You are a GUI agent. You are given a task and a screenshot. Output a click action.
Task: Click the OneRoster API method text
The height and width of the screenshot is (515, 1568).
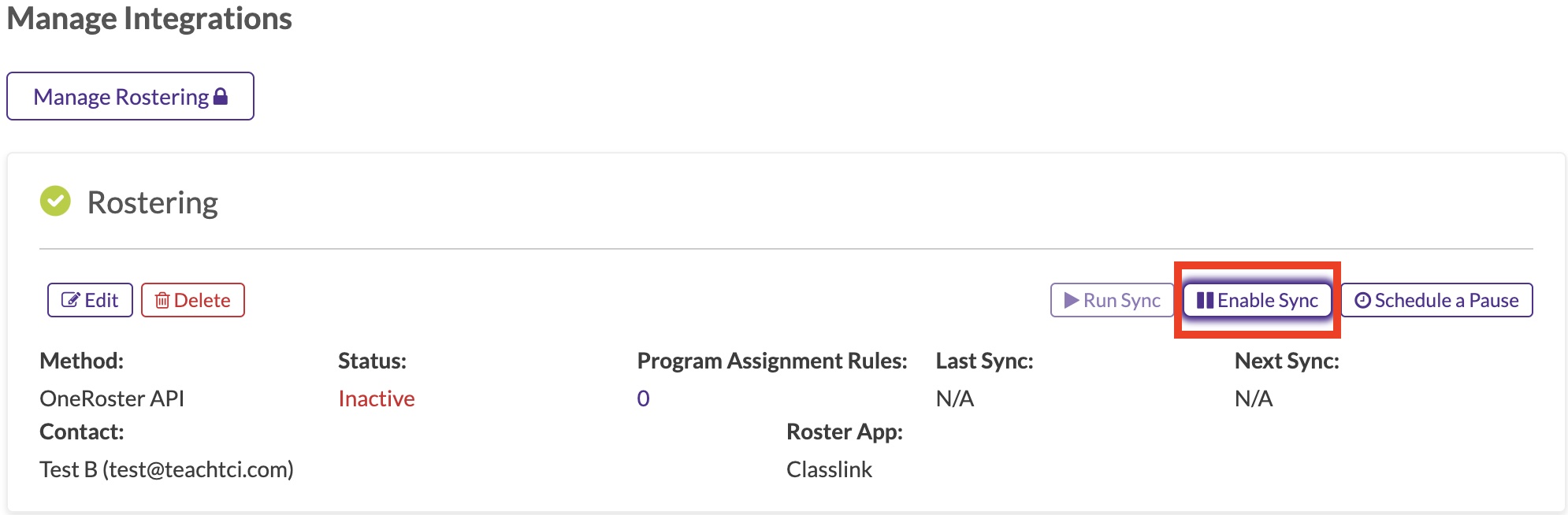pyautogui.click(x=113, y=398)
